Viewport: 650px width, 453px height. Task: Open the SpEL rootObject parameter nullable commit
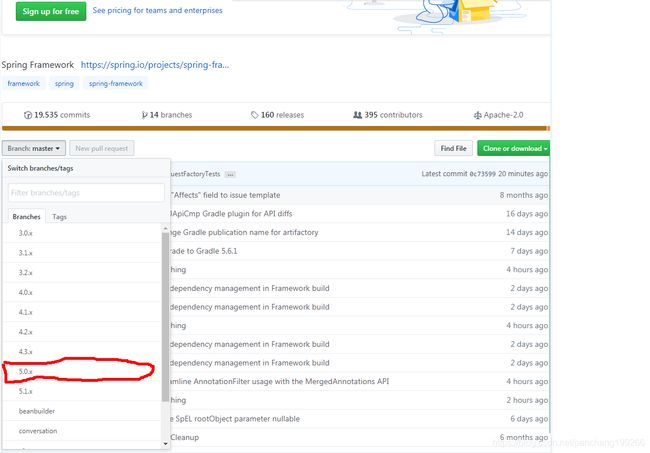pos(235,419)
